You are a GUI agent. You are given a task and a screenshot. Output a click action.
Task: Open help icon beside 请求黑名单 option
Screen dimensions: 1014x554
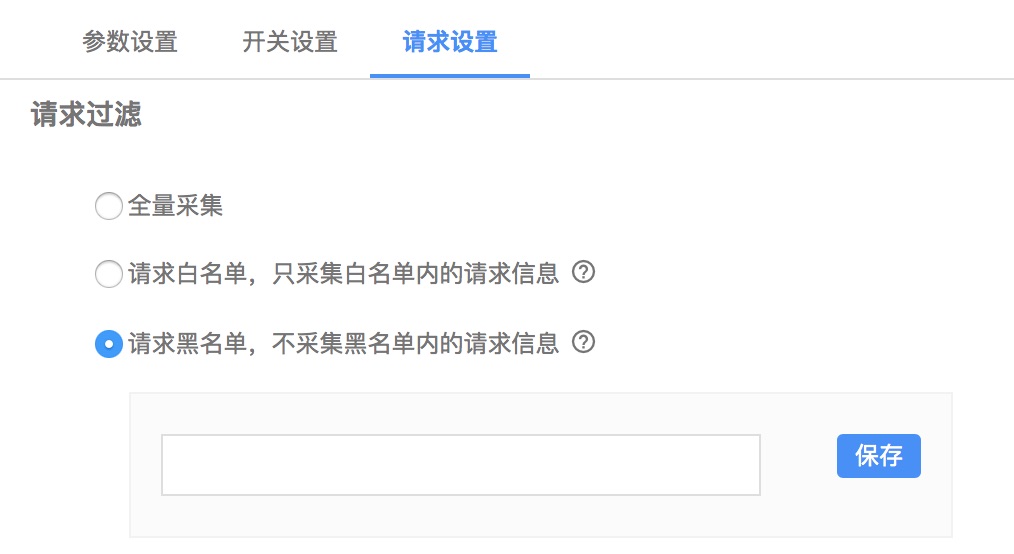click(x=583, y=342)
